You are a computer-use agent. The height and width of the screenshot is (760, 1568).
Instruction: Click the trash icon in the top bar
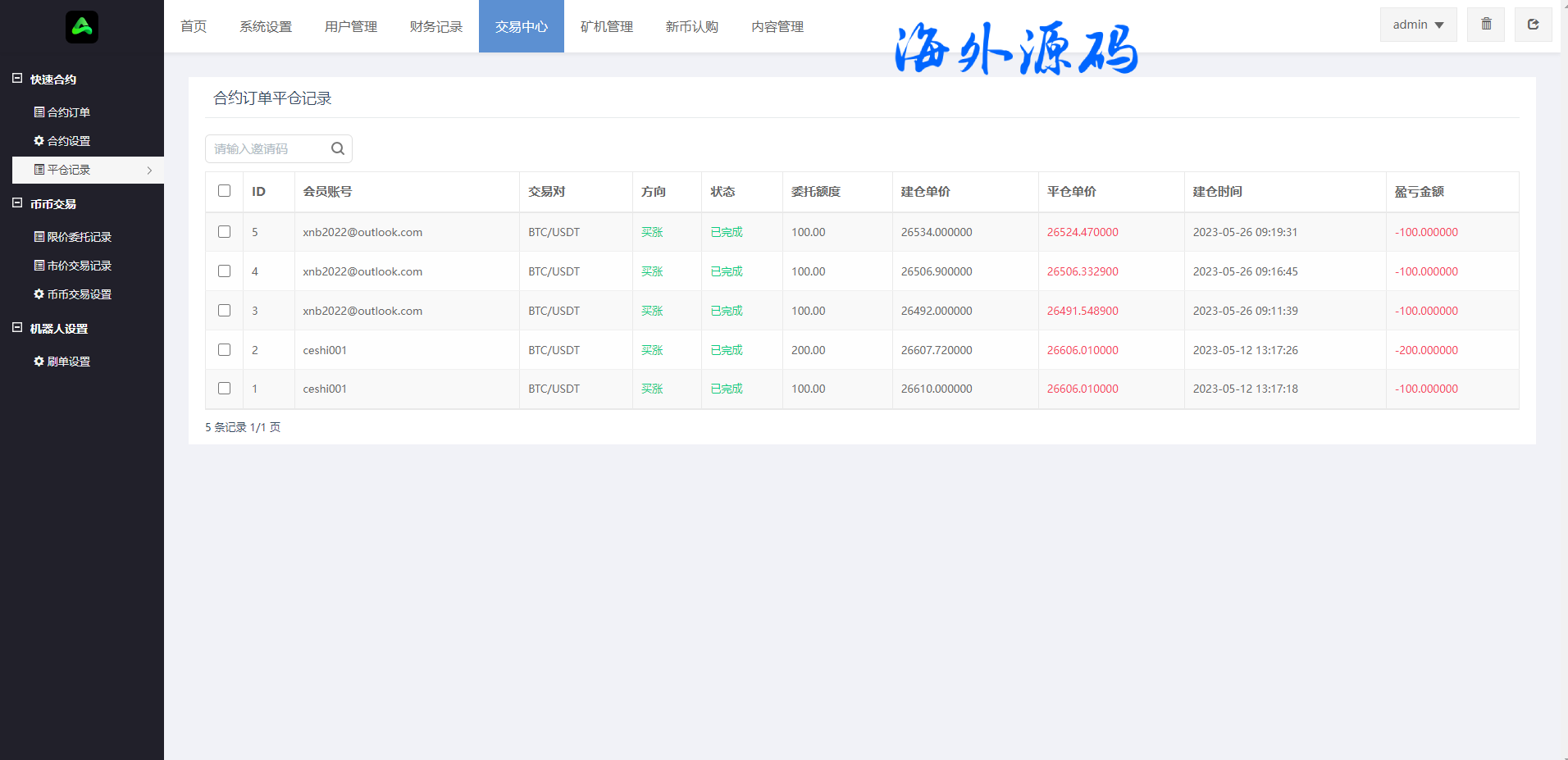pos(1485,25)
